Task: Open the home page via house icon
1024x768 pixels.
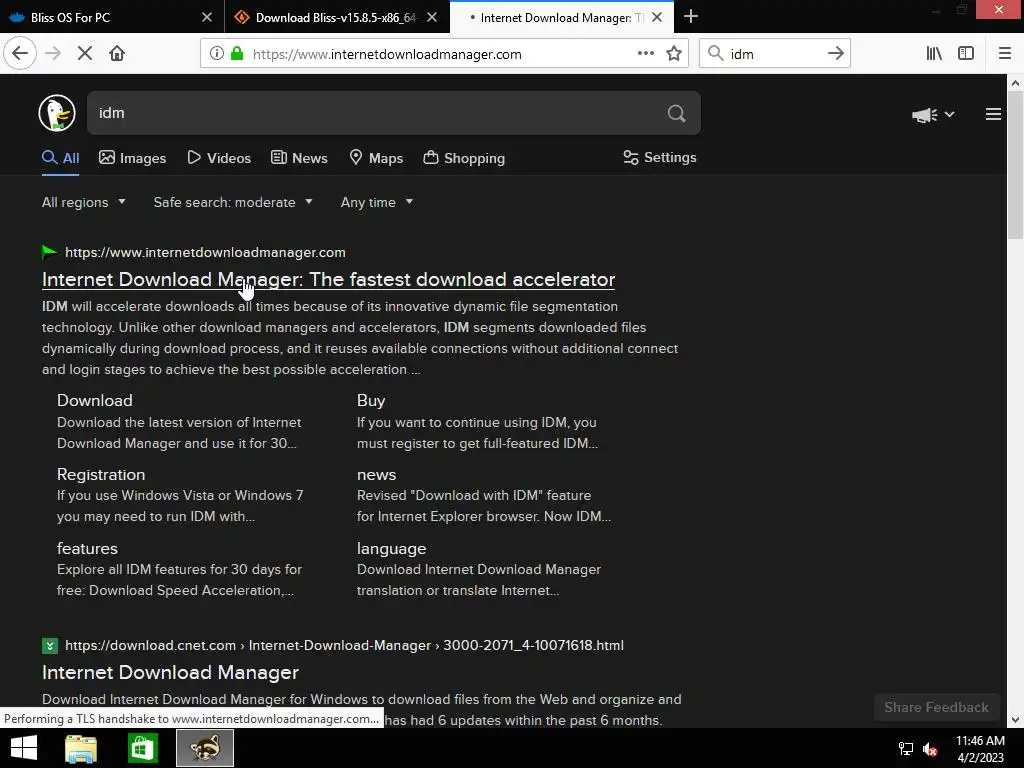Action: (x=117, y=54)
